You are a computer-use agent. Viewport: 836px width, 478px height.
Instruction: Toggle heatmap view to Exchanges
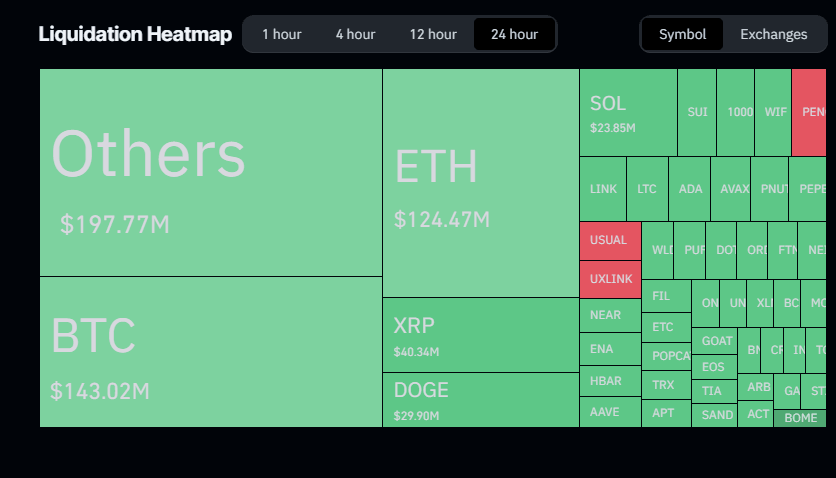pos(773,34)
